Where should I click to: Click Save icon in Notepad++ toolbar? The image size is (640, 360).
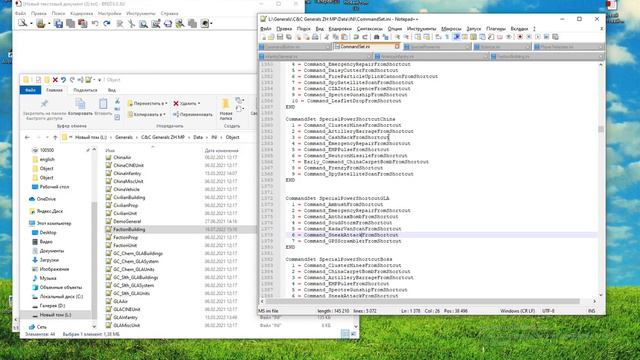tap(280, 37)
